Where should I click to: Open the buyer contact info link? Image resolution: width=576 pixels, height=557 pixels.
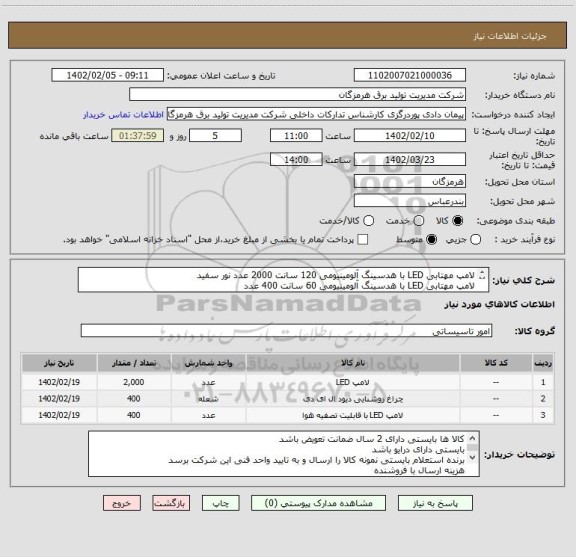(123, 115)
